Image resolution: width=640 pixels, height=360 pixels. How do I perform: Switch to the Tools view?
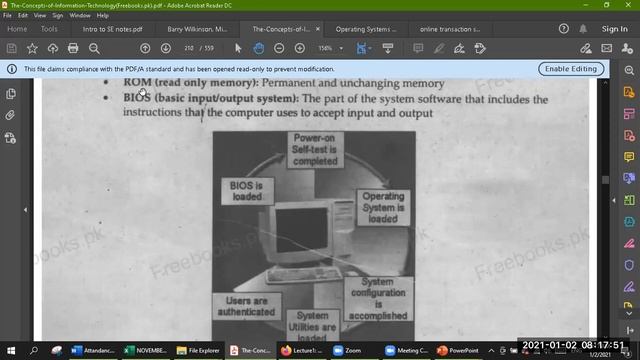(49, 29)
